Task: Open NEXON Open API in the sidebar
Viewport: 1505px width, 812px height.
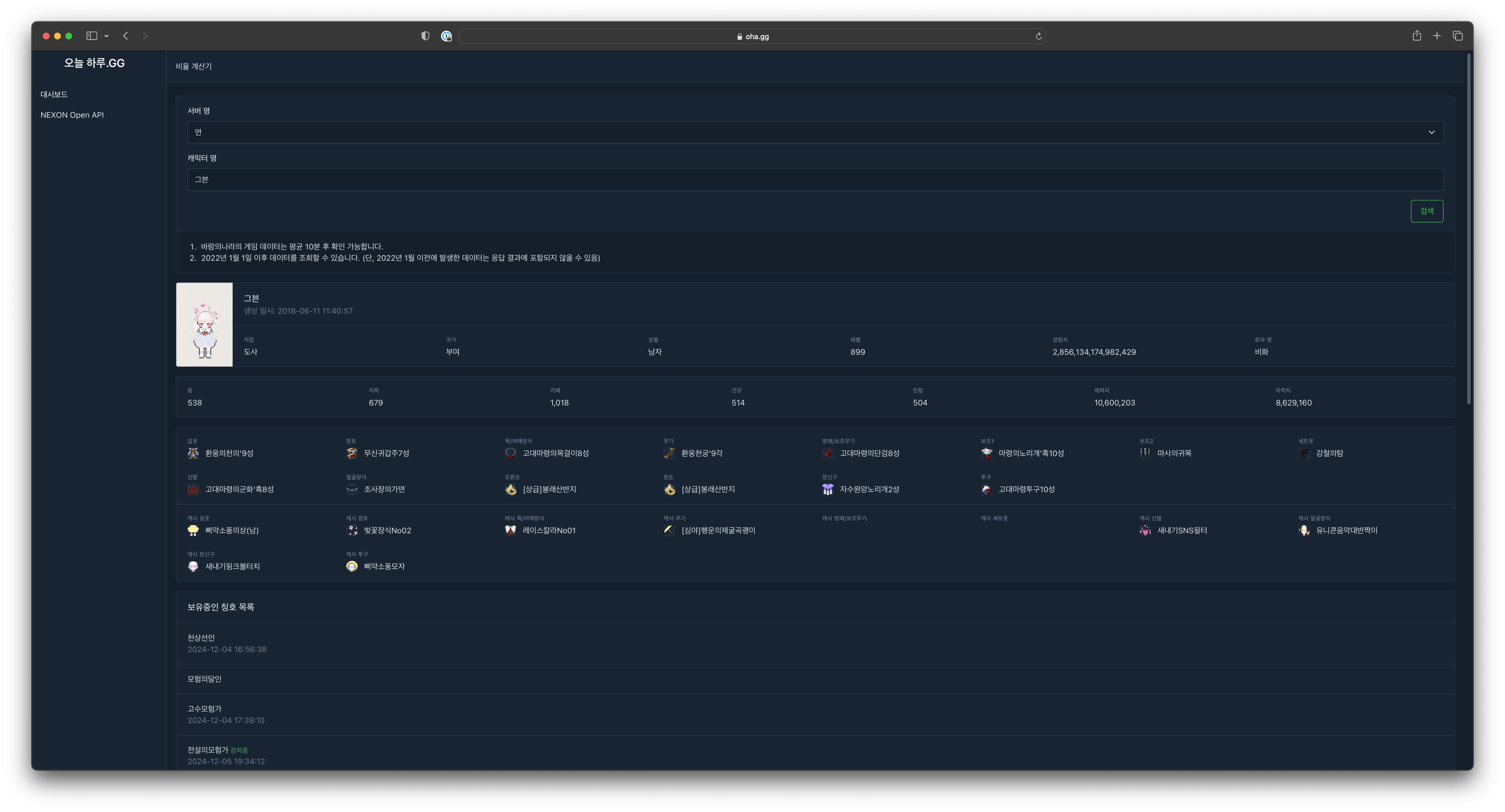Action: pos(72,115)
